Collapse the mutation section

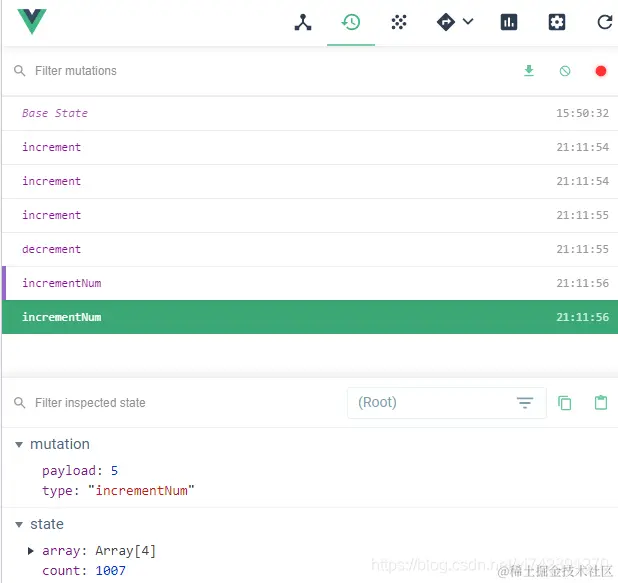point(19,445)
